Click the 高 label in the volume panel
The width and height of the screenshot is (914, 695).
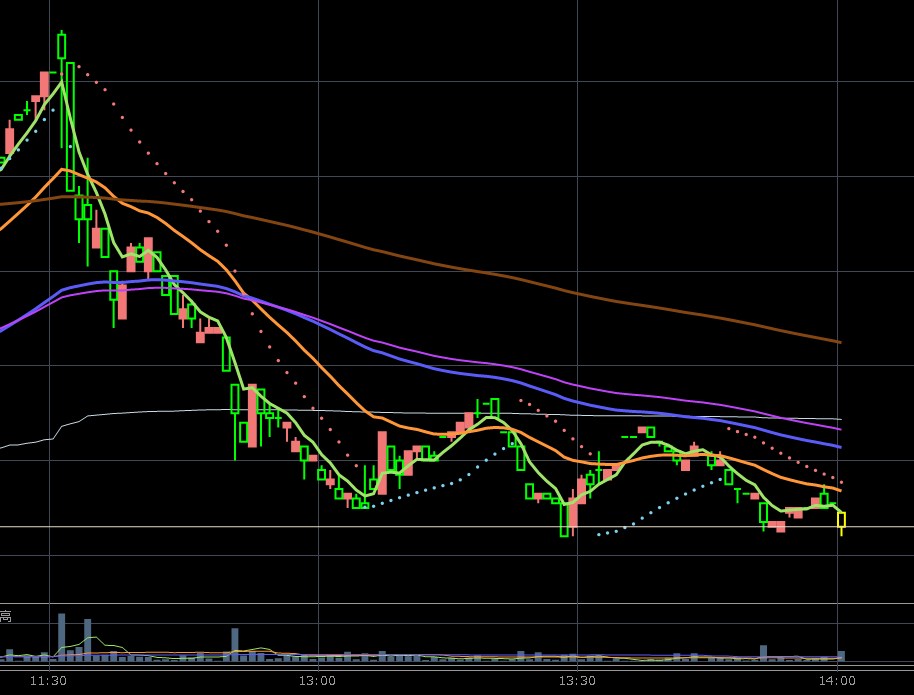point(6,617)
